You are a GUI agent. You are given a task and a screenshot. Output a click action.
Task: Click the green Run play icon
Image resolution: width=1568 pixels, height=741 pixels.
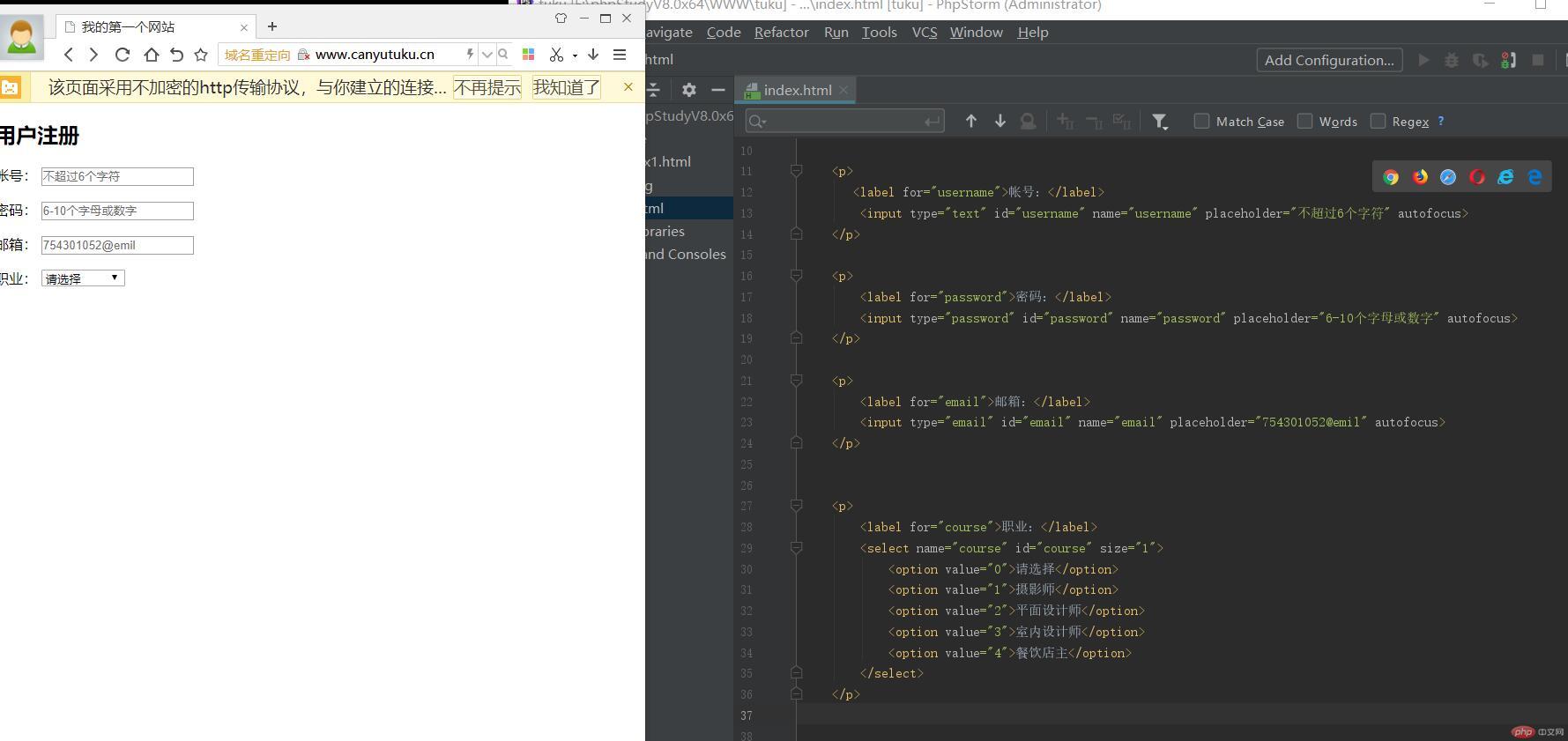[1423, 60]
